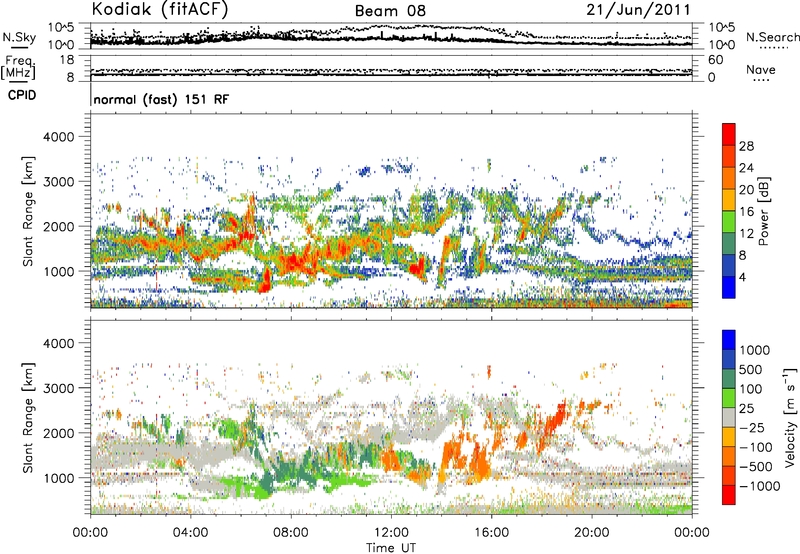This screenshot has height=554, width=800.
Task: Click the "12" label on the power colorbar
Action: (746, 233)
